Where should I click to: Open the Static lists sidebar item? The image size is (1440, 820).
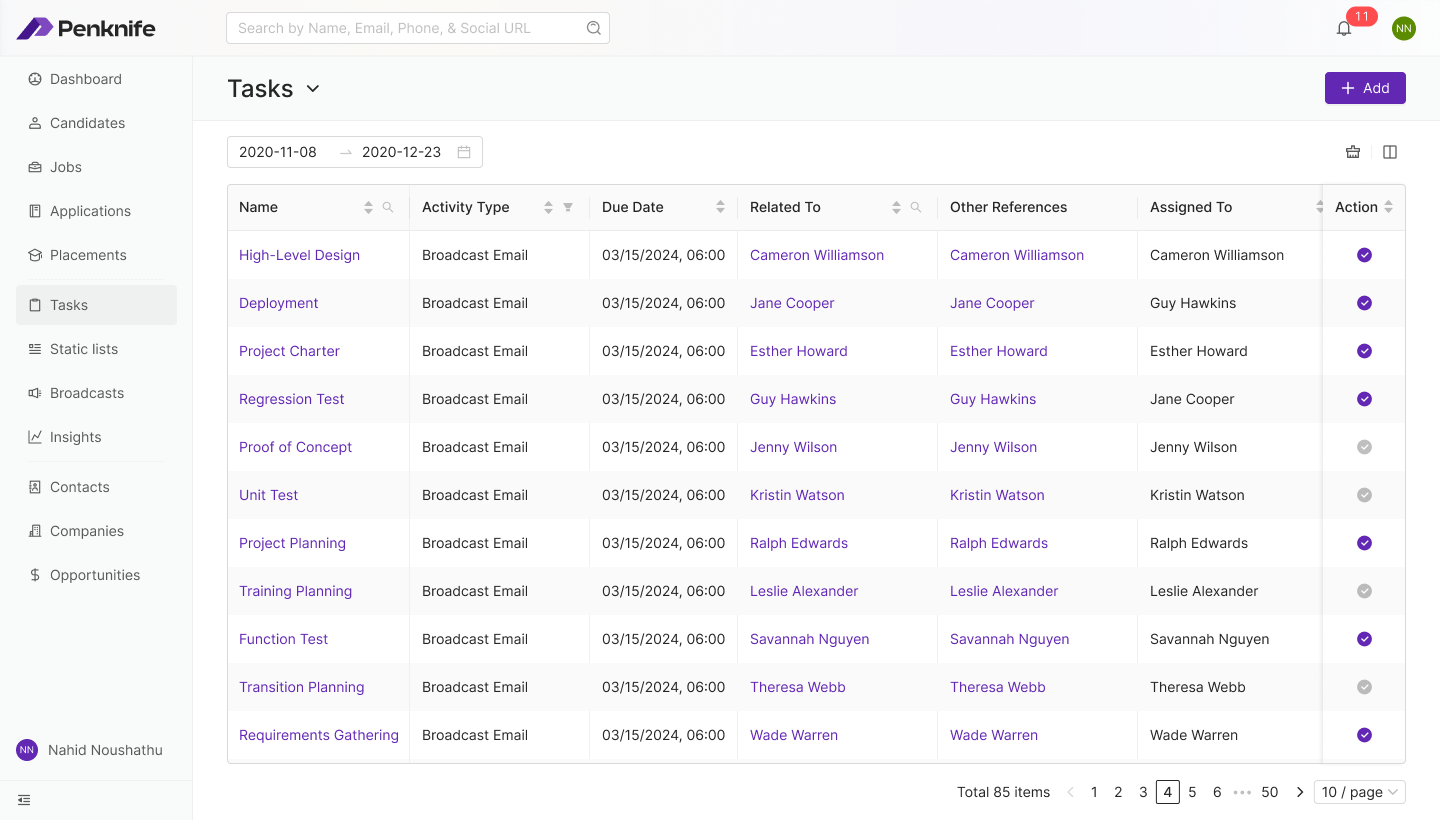[x=96, y=349]
